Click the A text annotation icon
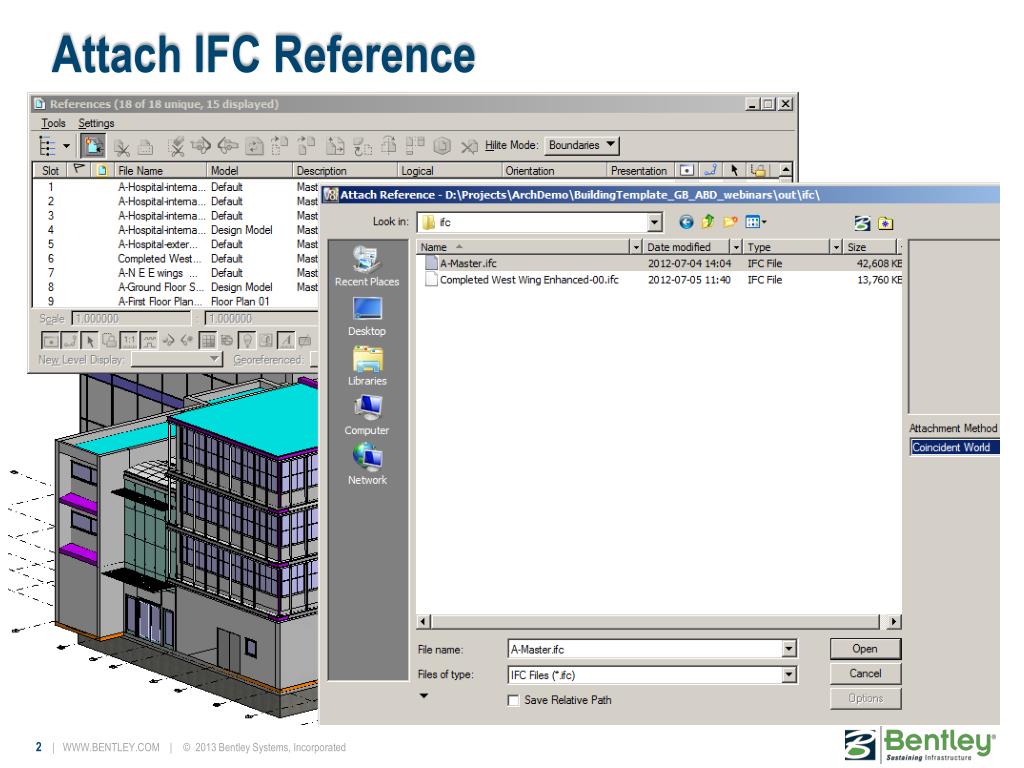Screen dimensions: 1024x768 [x=286, y=340]
